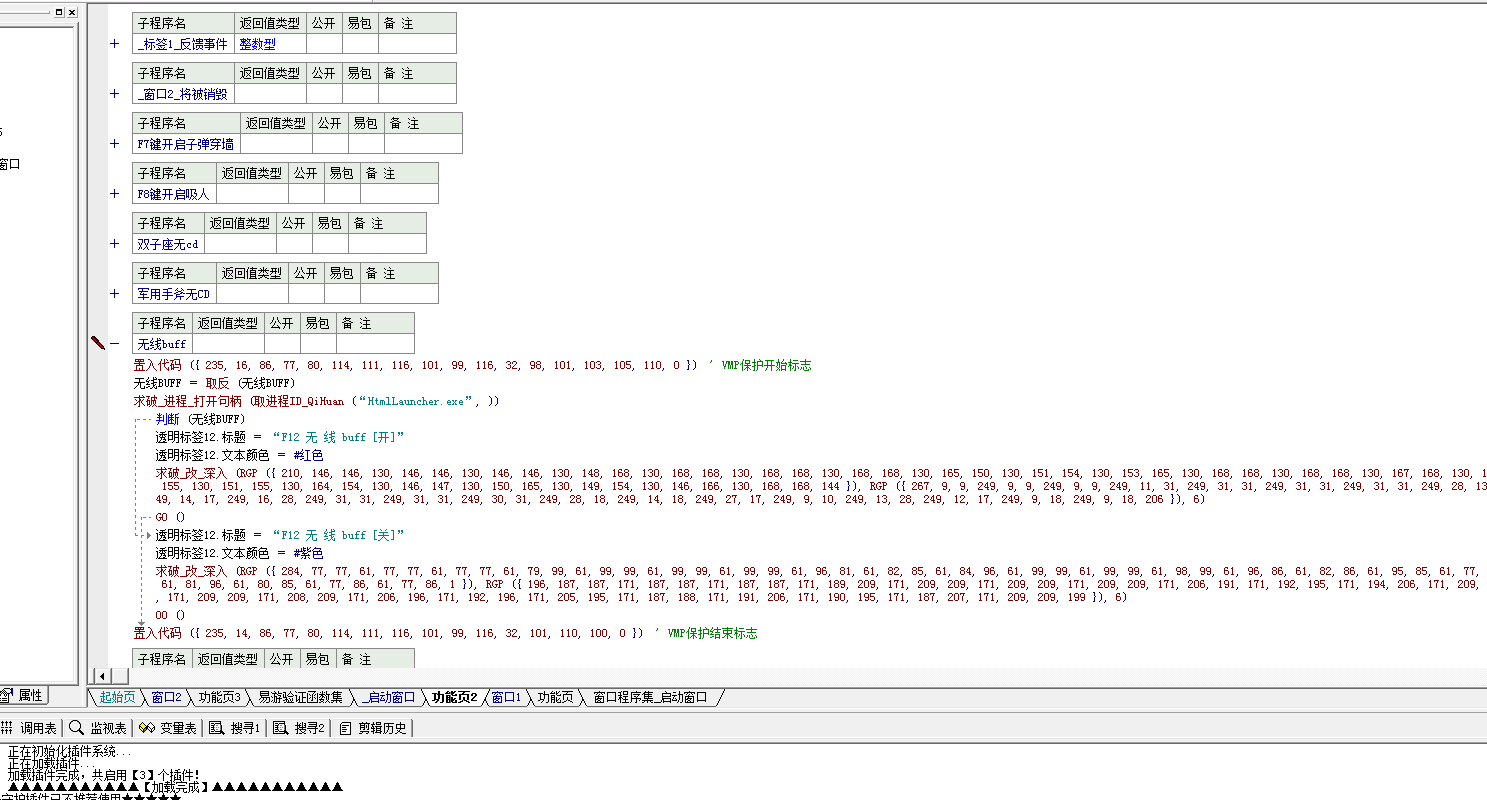
Task: Expand the _标签1_反馈事件 subroutine
Action: (x=114, y=44)
